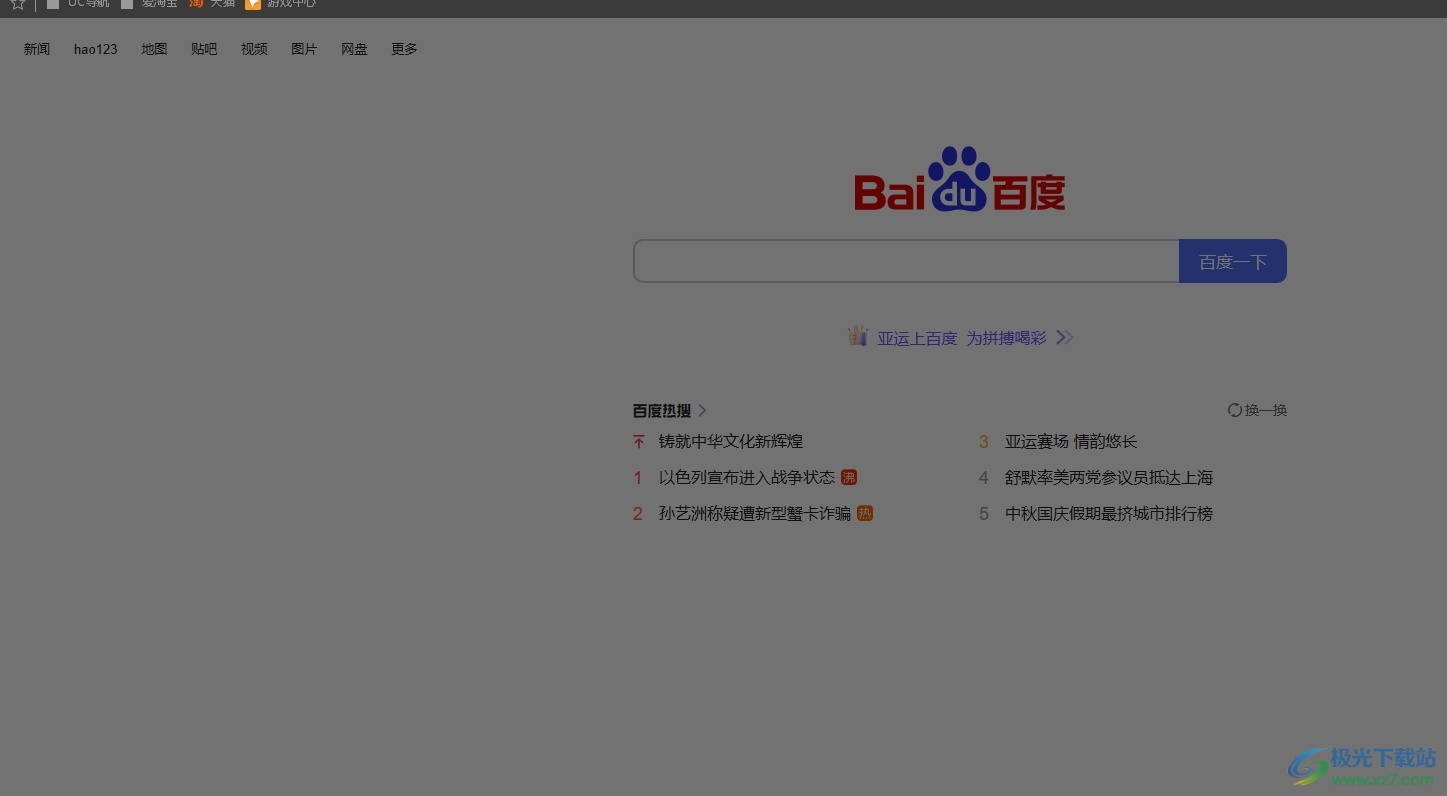The width and height of the screenshot is (1447, 796).
Task: Click rank number 2 in hot list
Action: (638, 514)
